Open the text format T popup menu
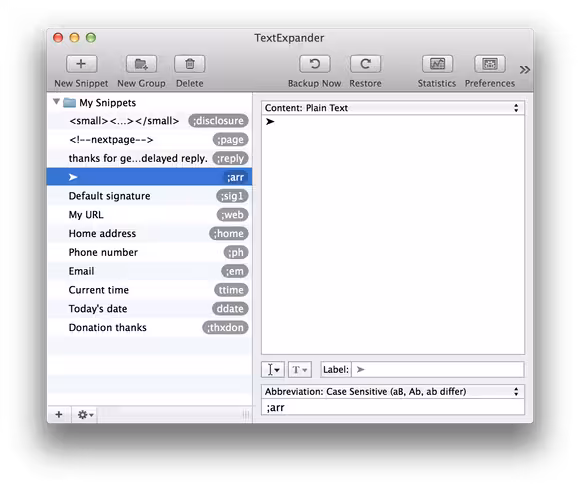Image resolution: width=580 pixels, height=488 pixels. 300,370
